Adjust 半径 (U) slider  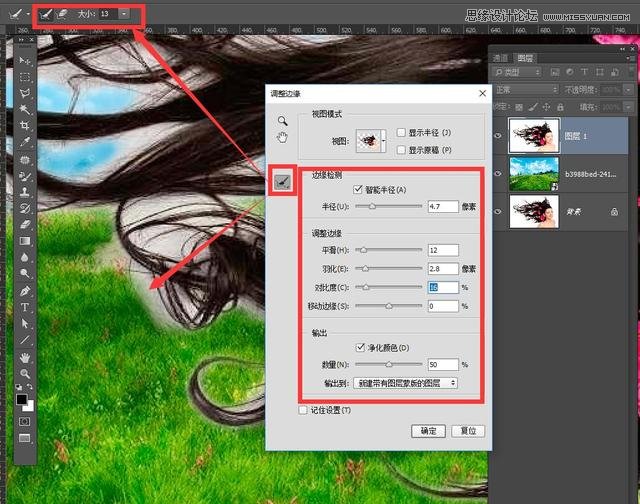[x=372, y=206]
